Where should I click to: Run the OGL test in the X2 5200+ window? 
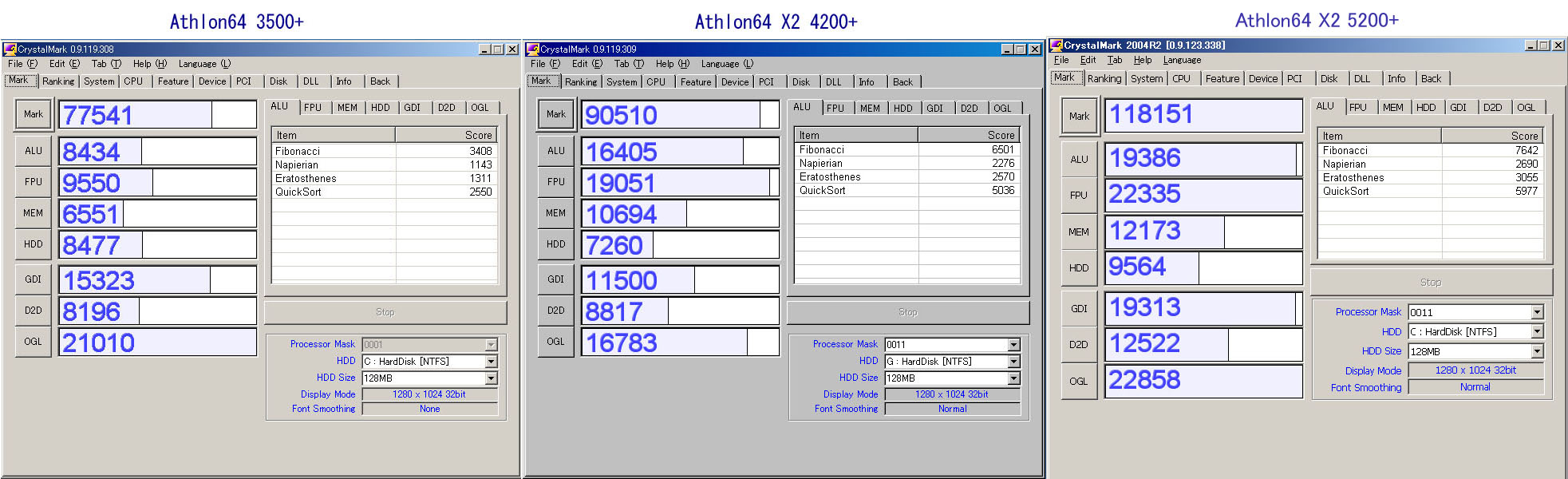(x=1079, y=382)
